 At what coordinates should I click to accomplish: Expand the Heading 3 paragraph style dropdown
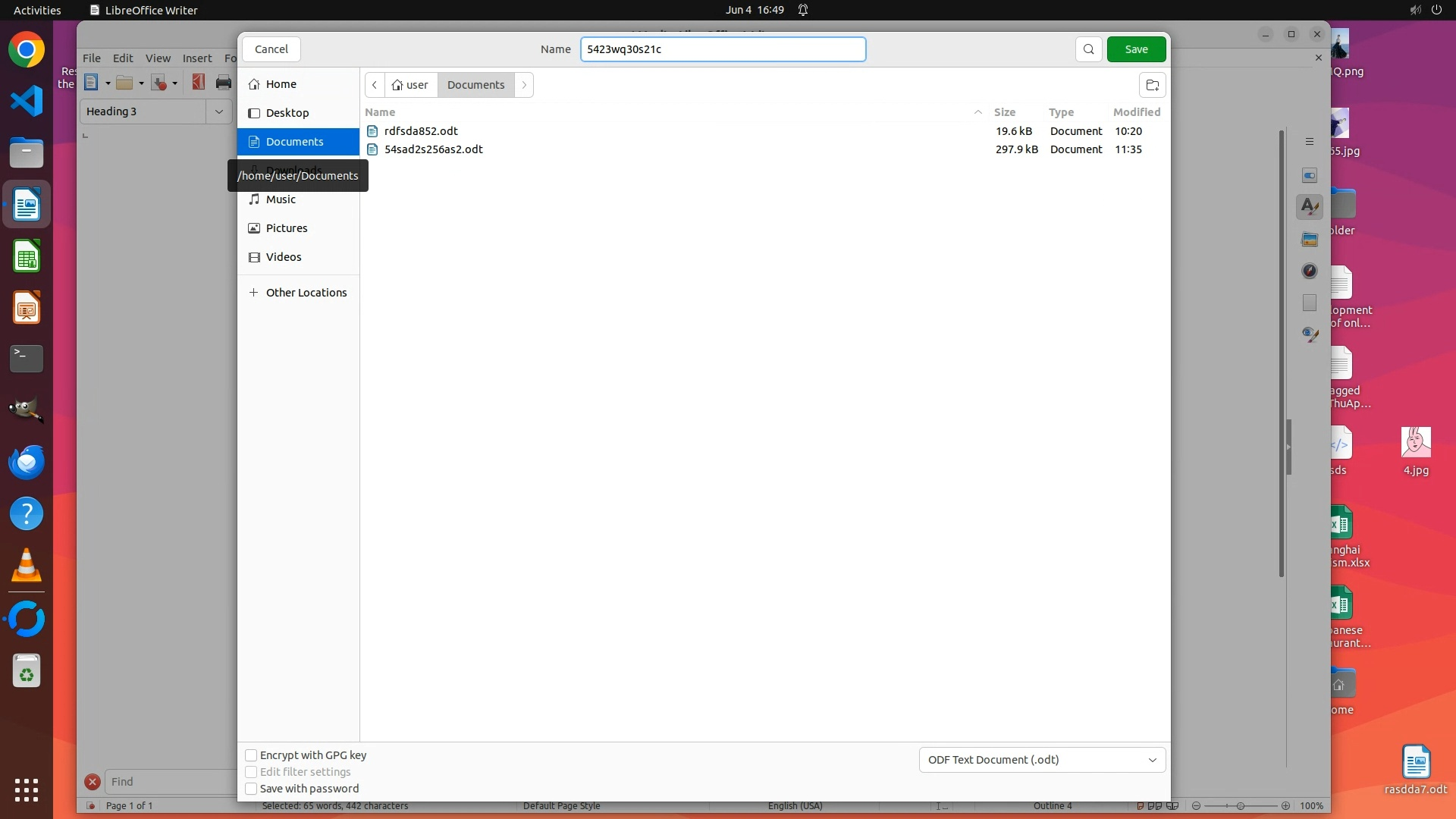219,111
